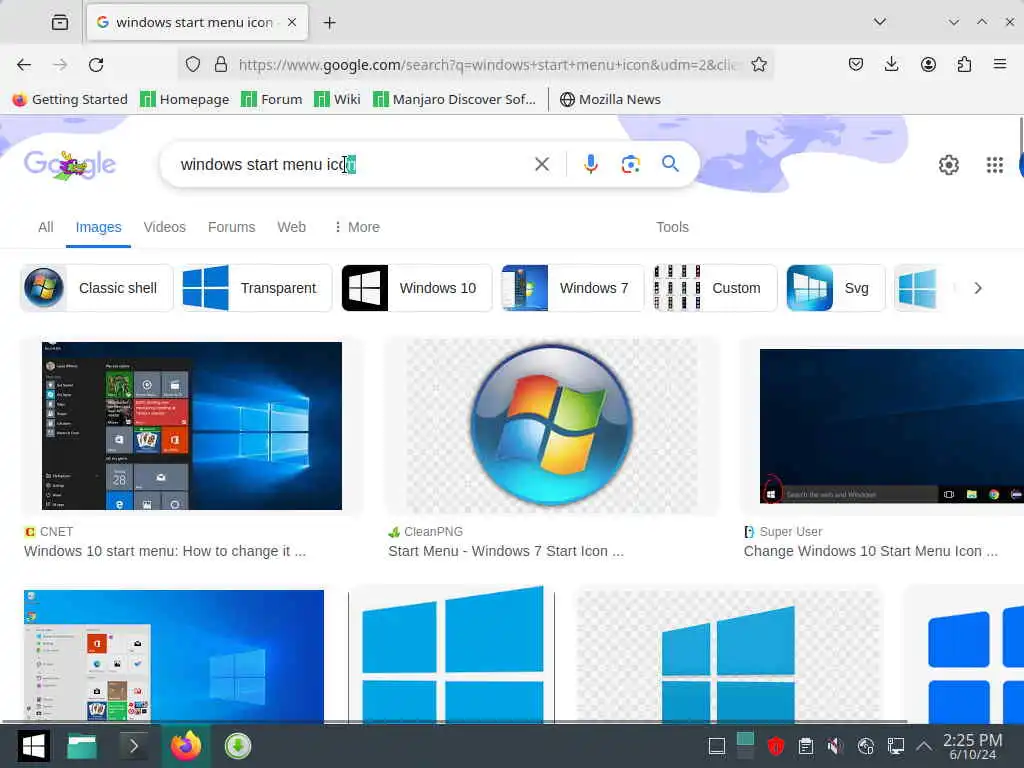The image size is (1024, 768).
Task: Open the More search filters menu
Action: tap(357, 227)
